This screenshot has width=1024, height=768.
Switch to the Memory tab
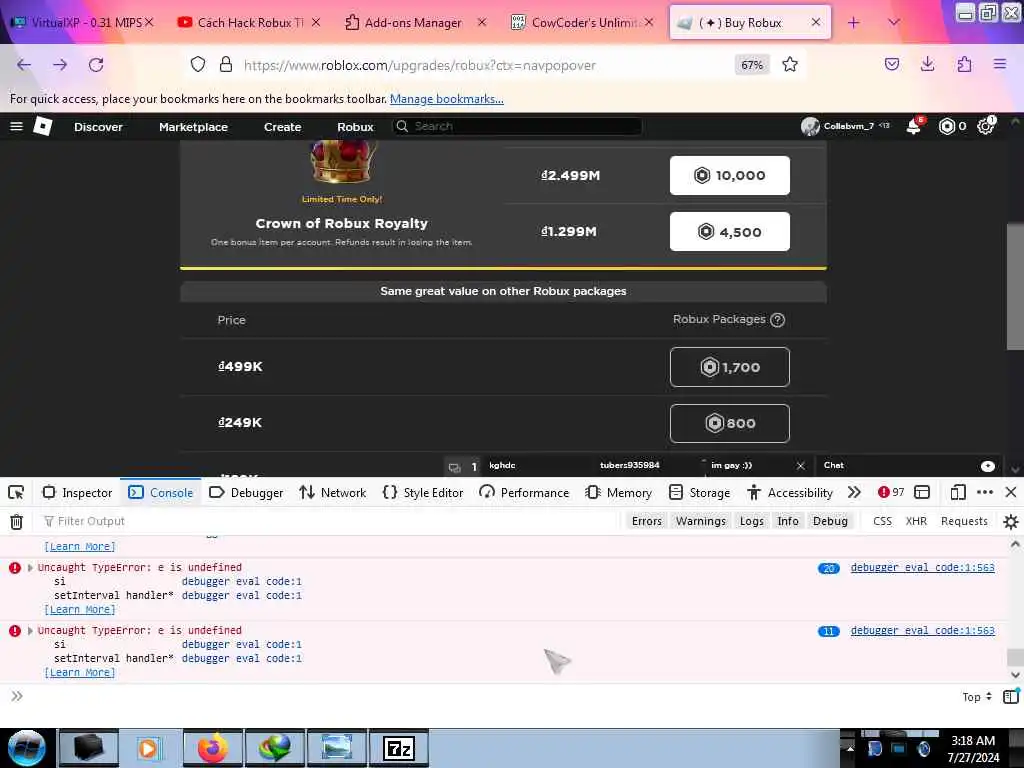click(618, 492)
